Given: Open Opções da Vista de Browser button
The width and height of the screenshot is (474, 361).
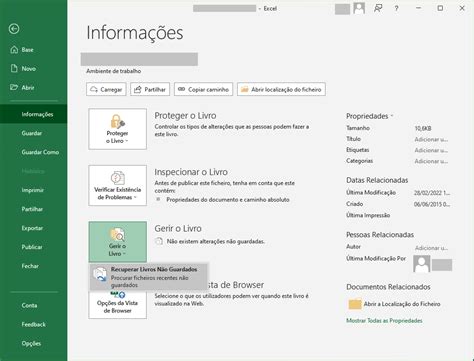Looking at the screenshot, I should click(x=117, y=304).
